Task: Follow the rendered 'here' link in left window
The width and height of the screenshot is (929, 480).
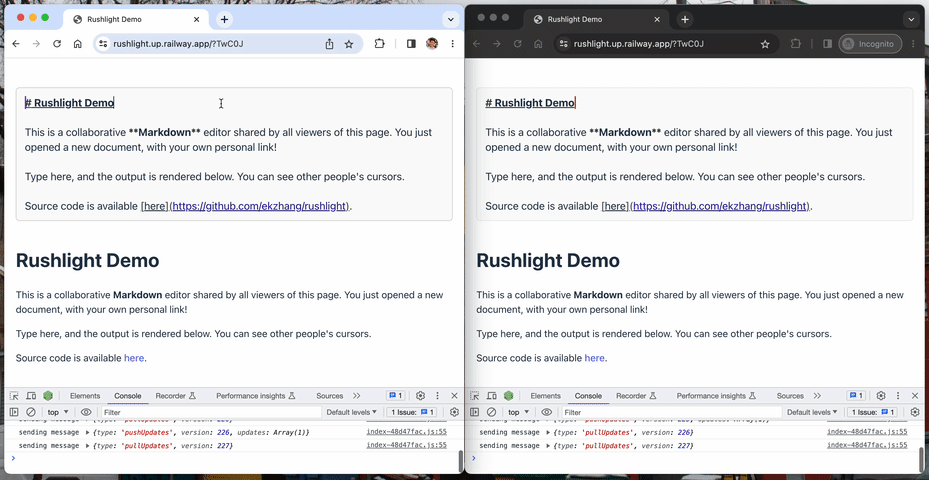Action: coord(134,358)
